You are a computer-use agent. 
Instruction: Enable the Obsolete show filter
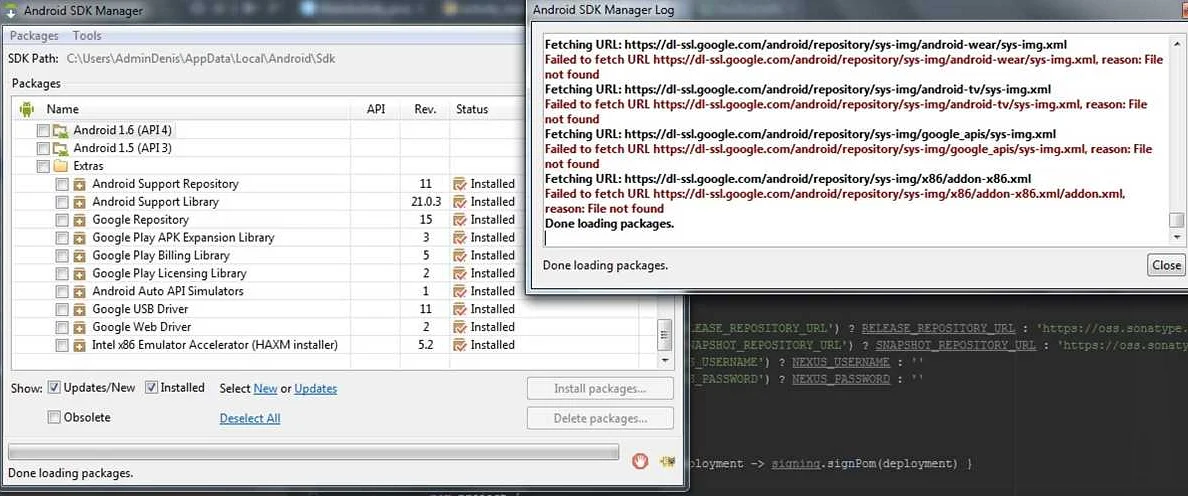pyautogui.click(x=54, y=417)
